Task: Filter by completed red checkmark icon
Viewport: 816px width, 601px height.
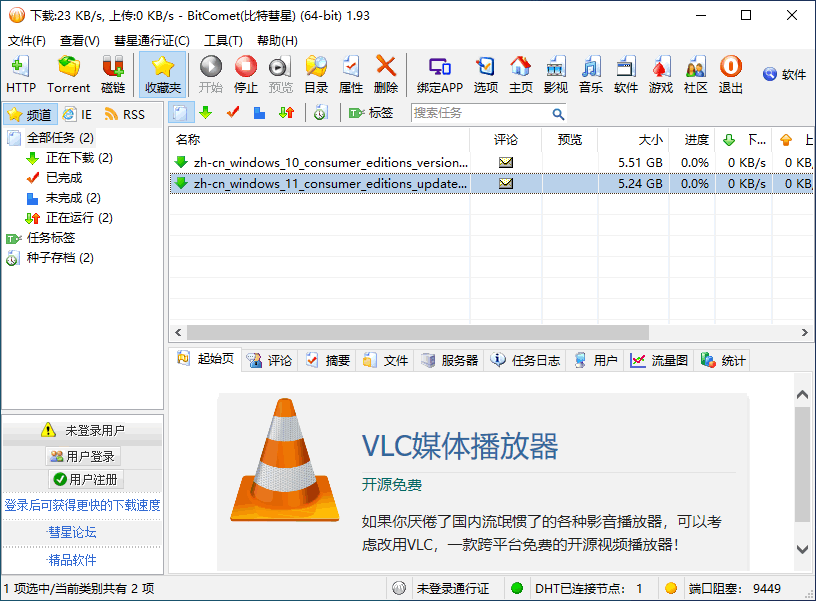Action: (x=233, y=112)
